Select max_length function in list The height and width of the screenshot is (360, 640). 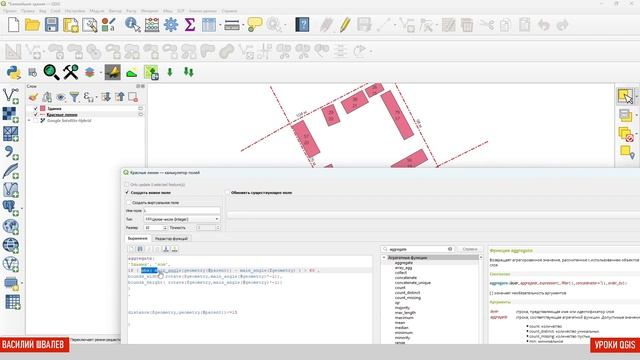[x=405, y=313]
